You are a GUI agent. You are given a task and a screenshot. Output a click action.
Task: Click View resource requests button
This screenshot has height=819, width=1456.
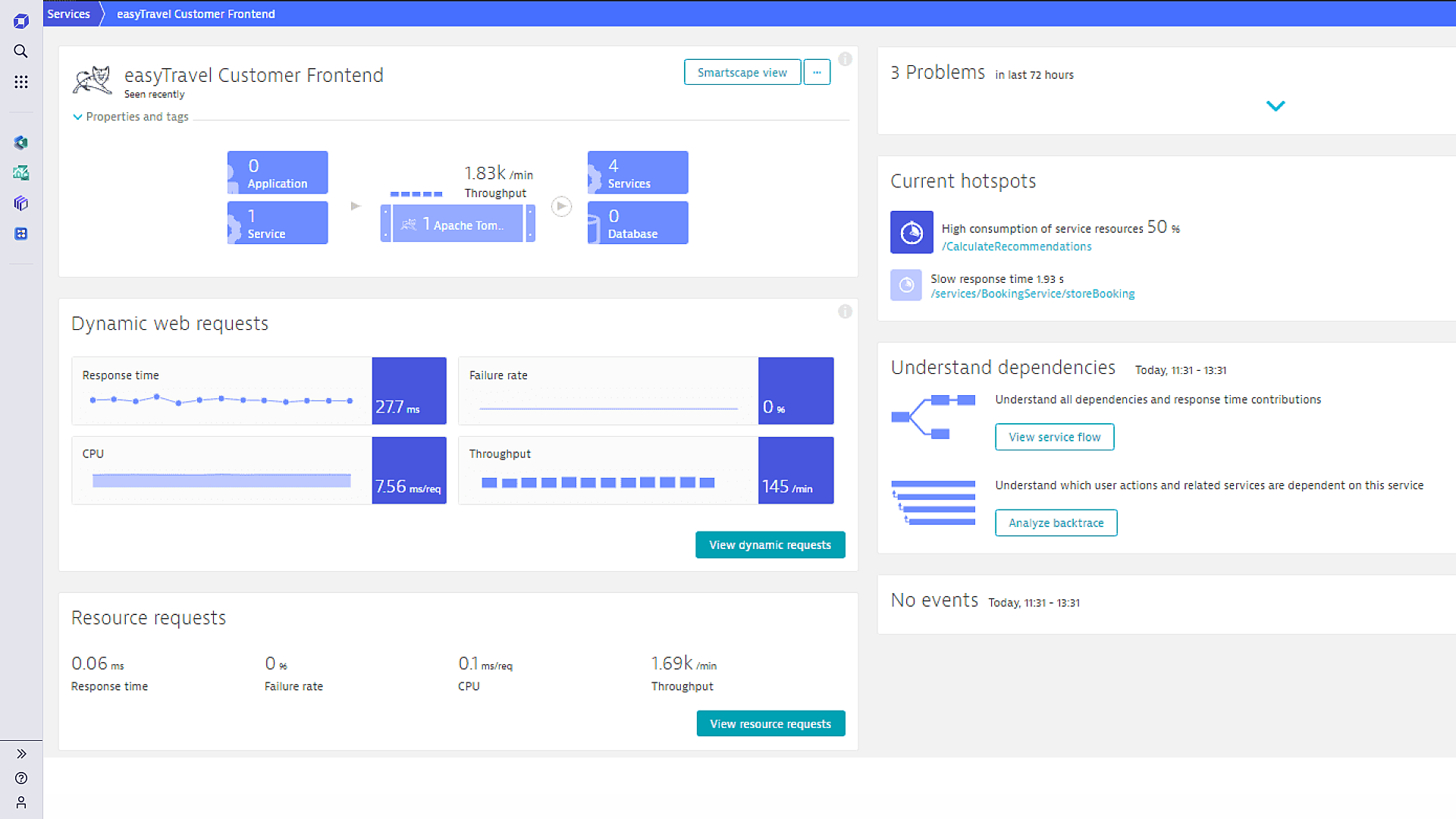click(x=770, y=724)
